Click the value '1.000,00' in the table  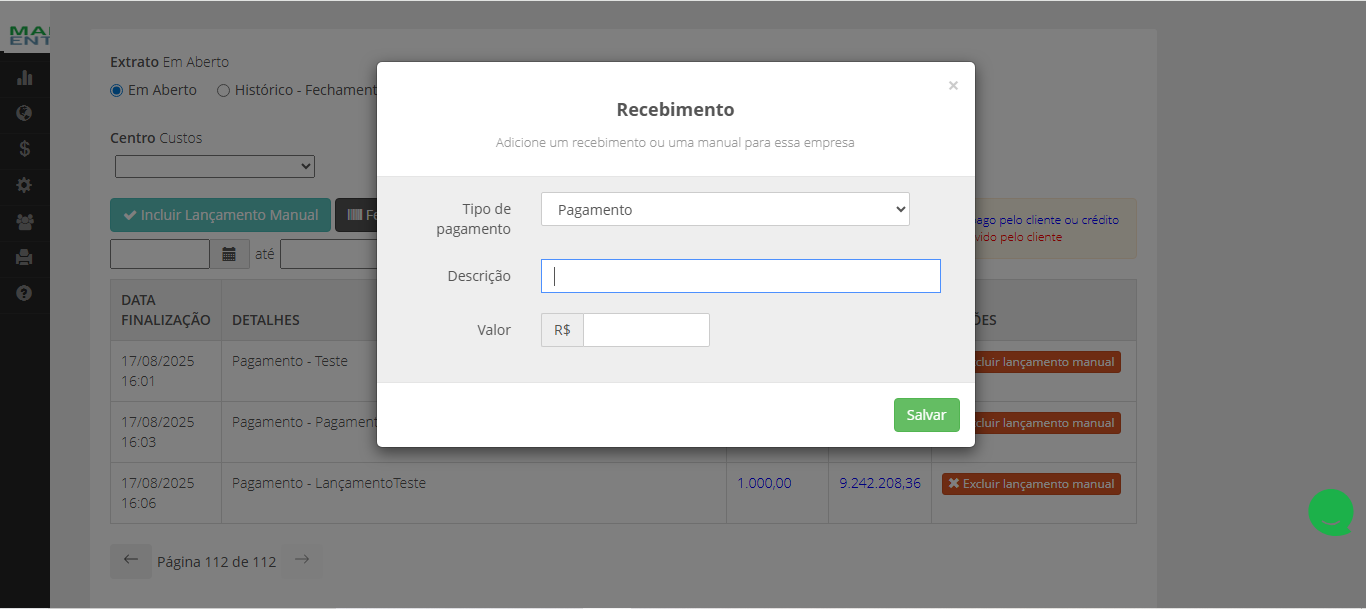tap(764, 483)
